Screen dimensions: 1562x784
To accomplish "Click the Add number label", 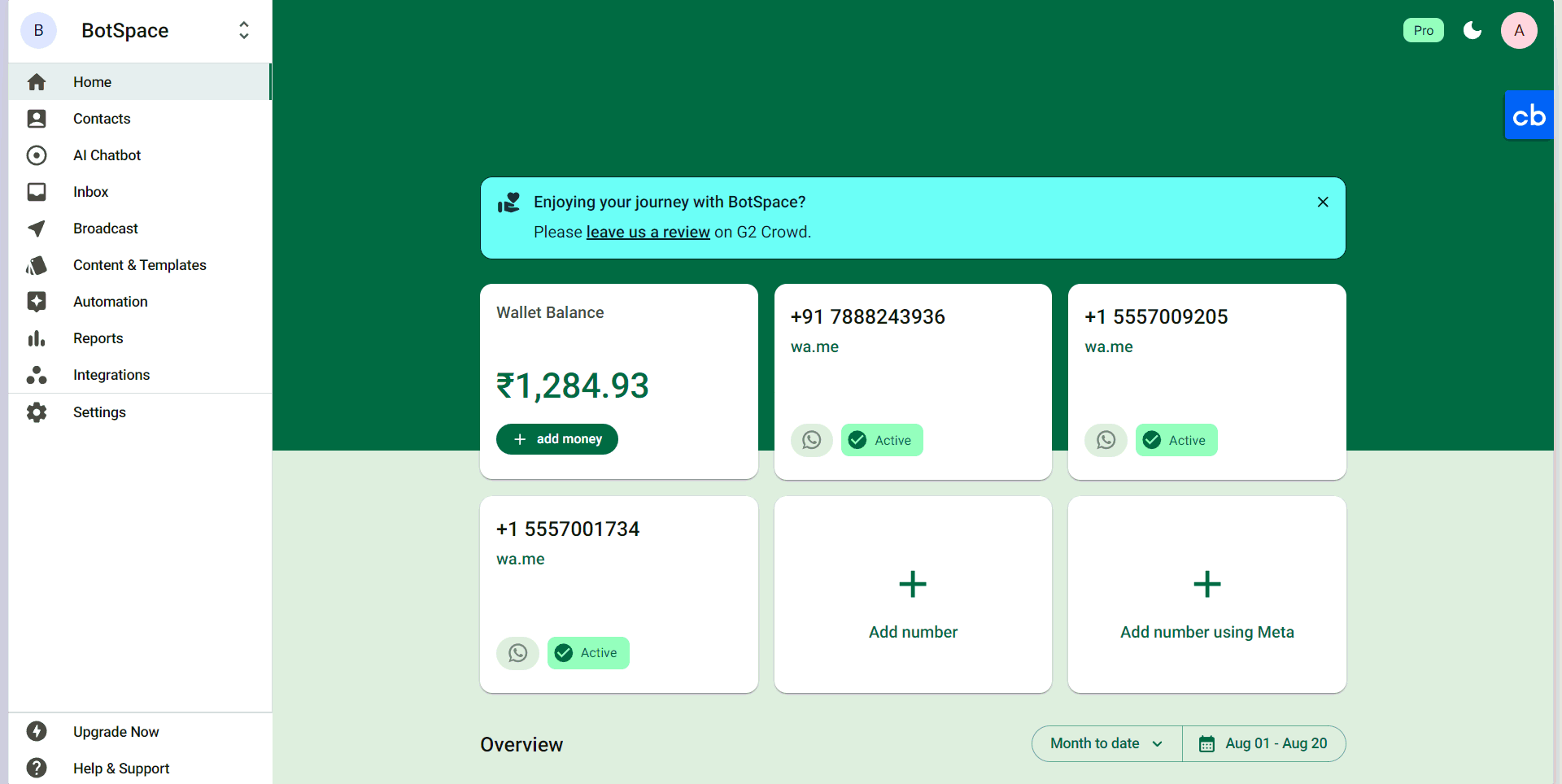I will (x=913, y=632).
